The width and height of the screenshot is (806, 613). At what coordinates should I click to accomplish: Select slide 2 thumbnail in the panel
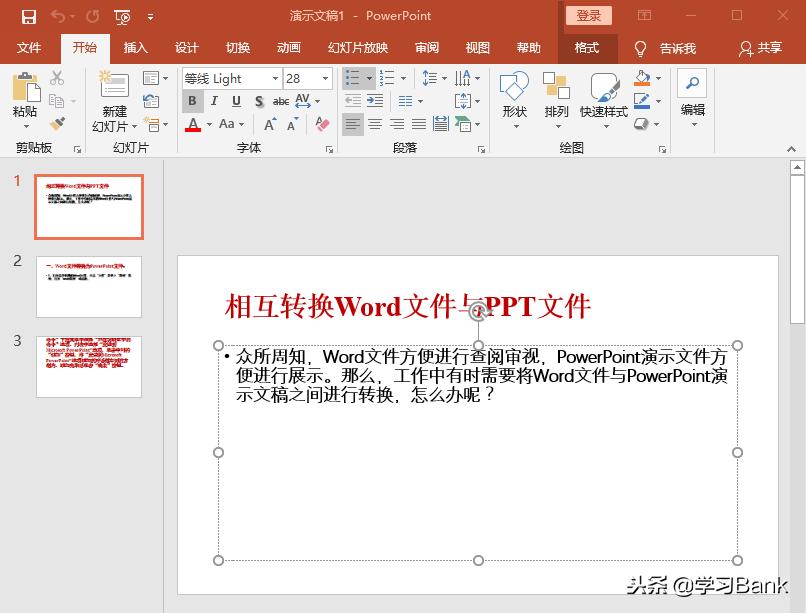(88, 287)
